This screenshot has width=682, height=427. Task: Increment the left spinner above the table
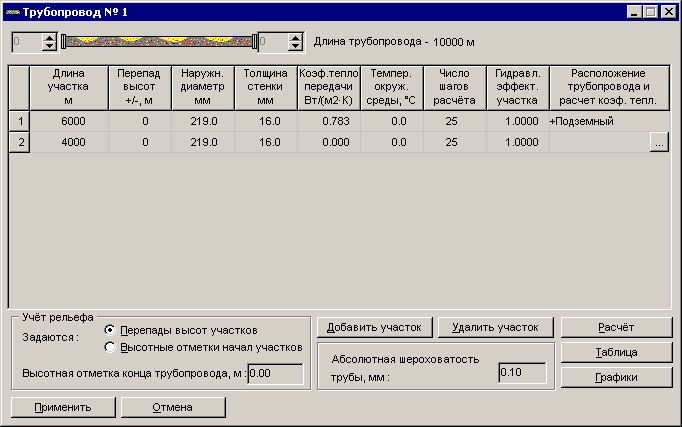(50, 38)
